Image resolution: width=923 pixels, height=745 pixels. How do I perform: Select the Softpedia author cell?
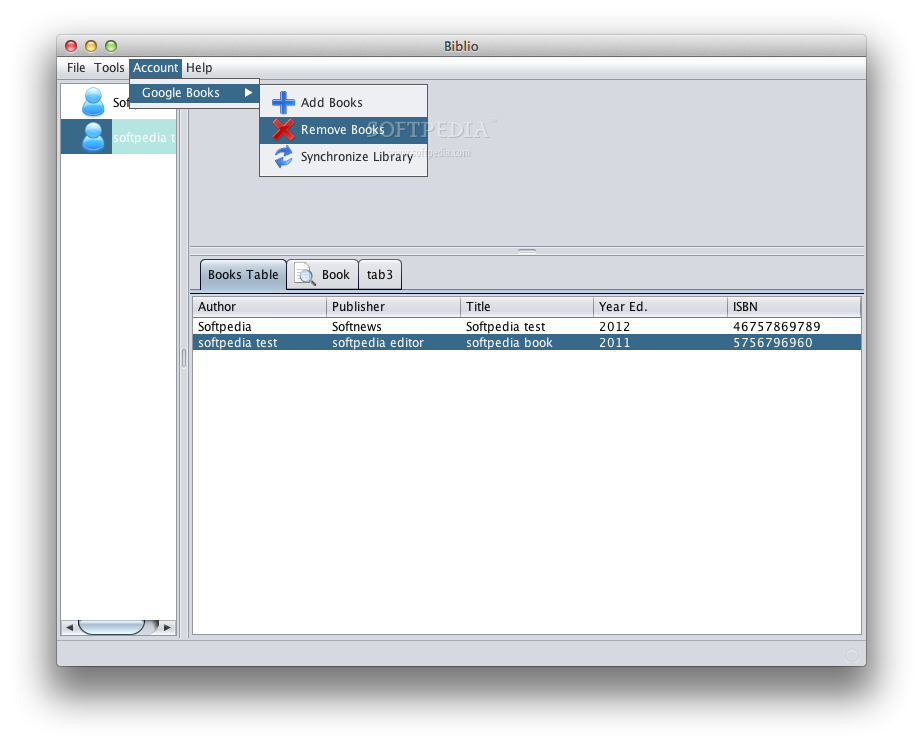(260, 327)
